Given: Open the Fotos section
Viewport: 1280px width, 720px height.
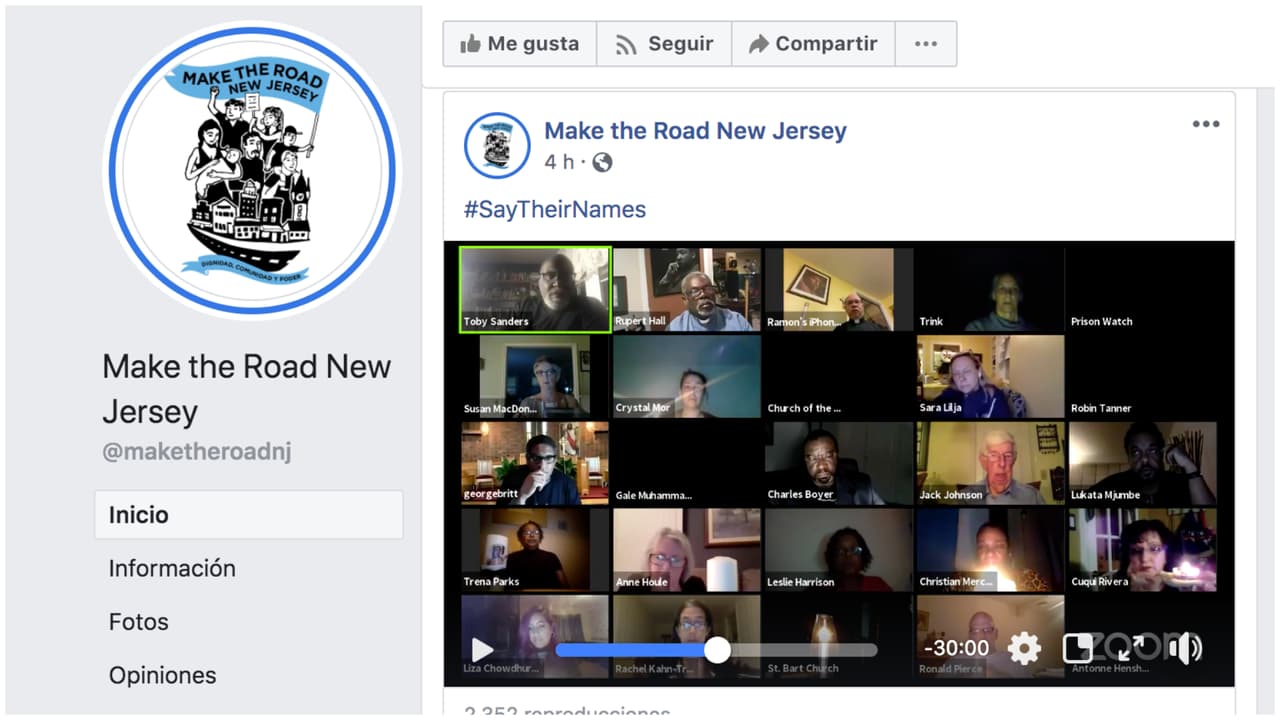Looking at the screenshot, I should pyautogui.click(x=138, y=622).
